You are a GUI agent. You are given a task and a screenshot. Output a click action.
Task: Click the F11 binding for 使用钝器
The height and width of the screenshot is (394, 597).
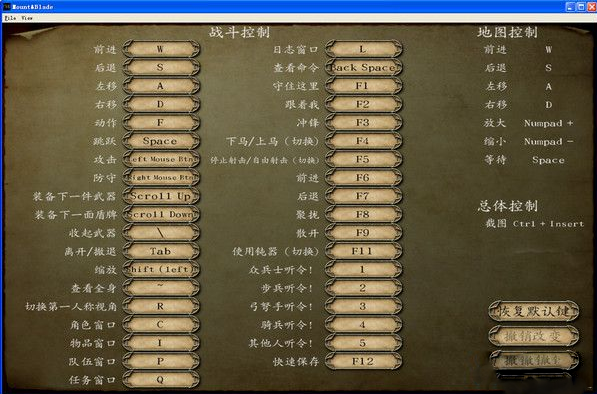click(363, 251)
